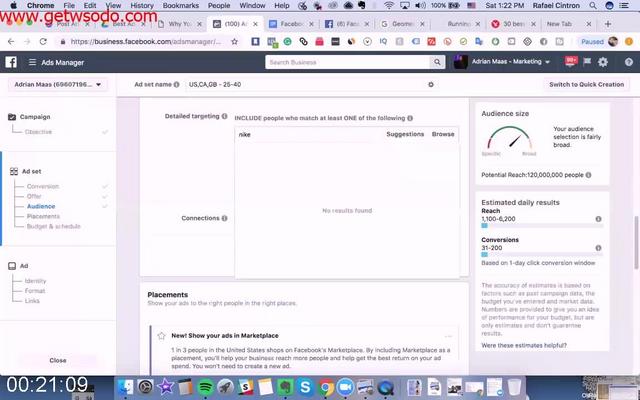
Task: Click the info icon next to Connections
Action: point(224,218)
